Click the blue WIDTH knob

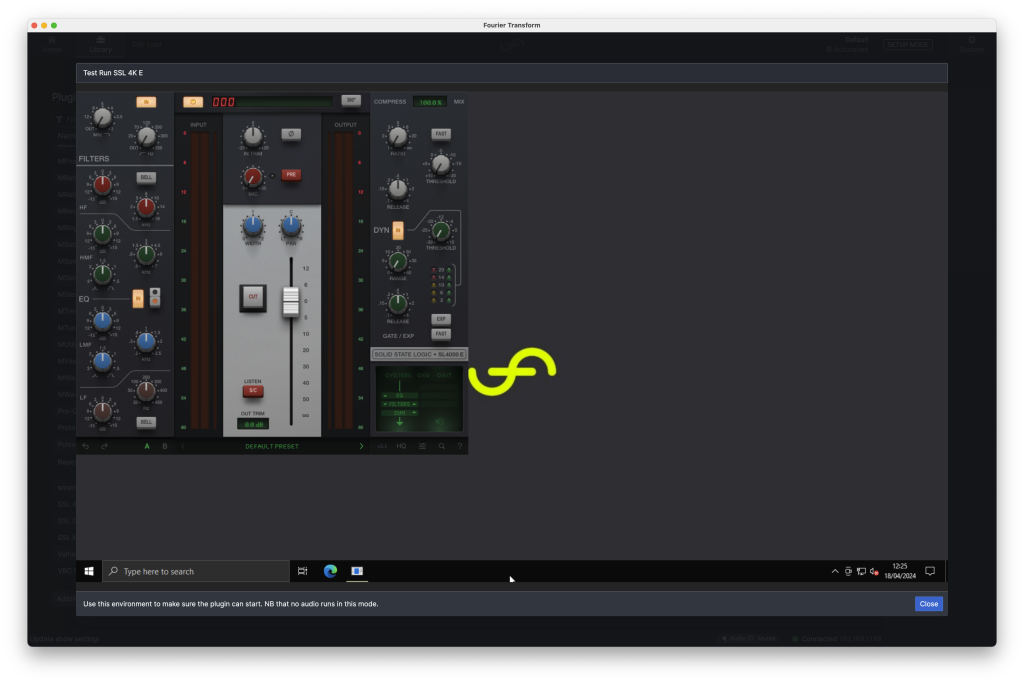click(253, 226)
